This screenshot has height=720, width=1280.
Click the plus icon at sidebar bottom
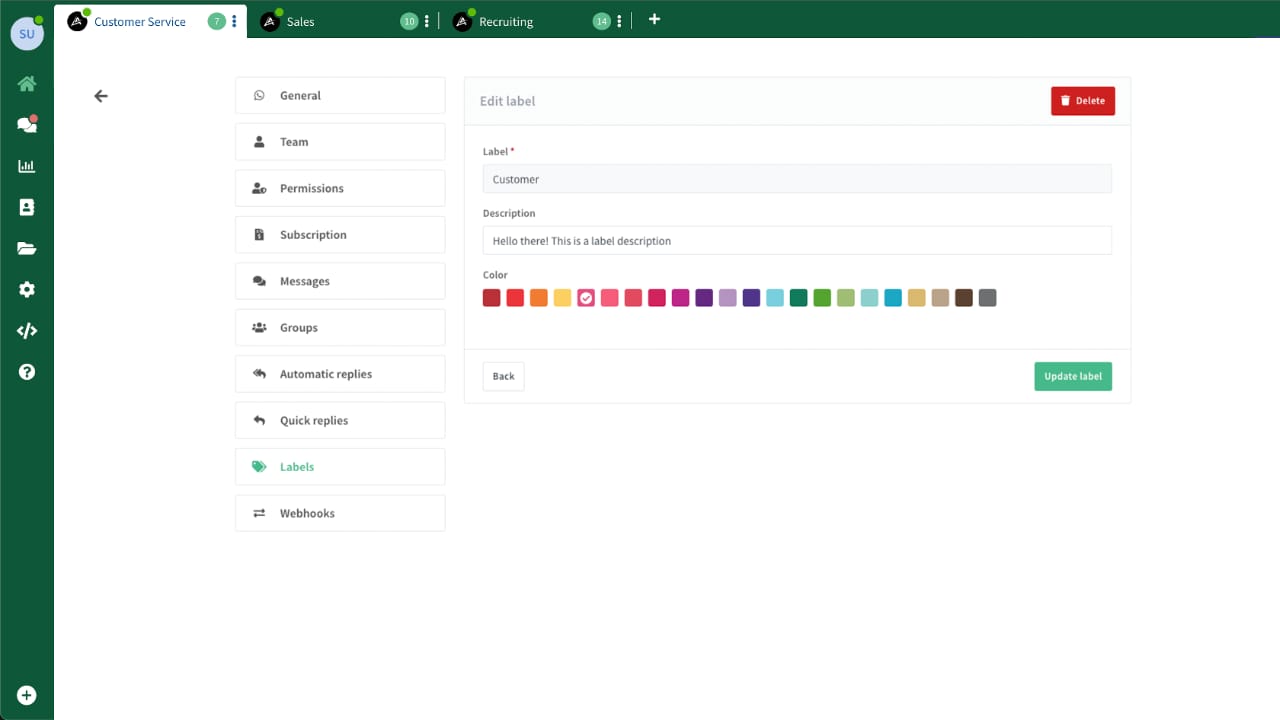pos(27,695)
